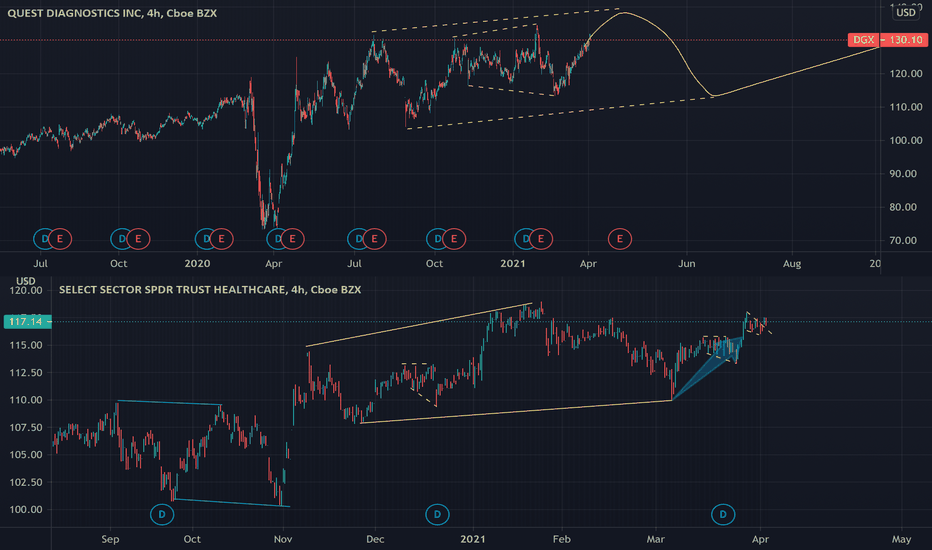Screen dimensions: 932x550
Task: Open the USD currency selector on DGX chart
Action: tap(906, 12)
